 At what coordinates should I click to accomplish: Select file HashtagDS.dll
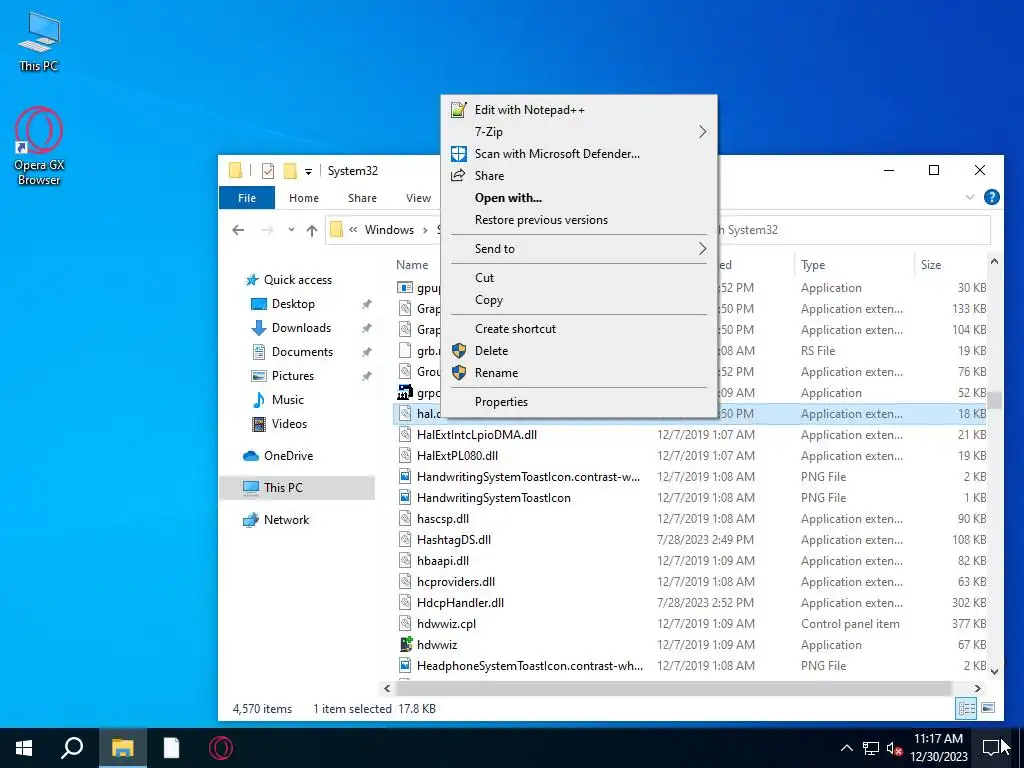(454, 540)
